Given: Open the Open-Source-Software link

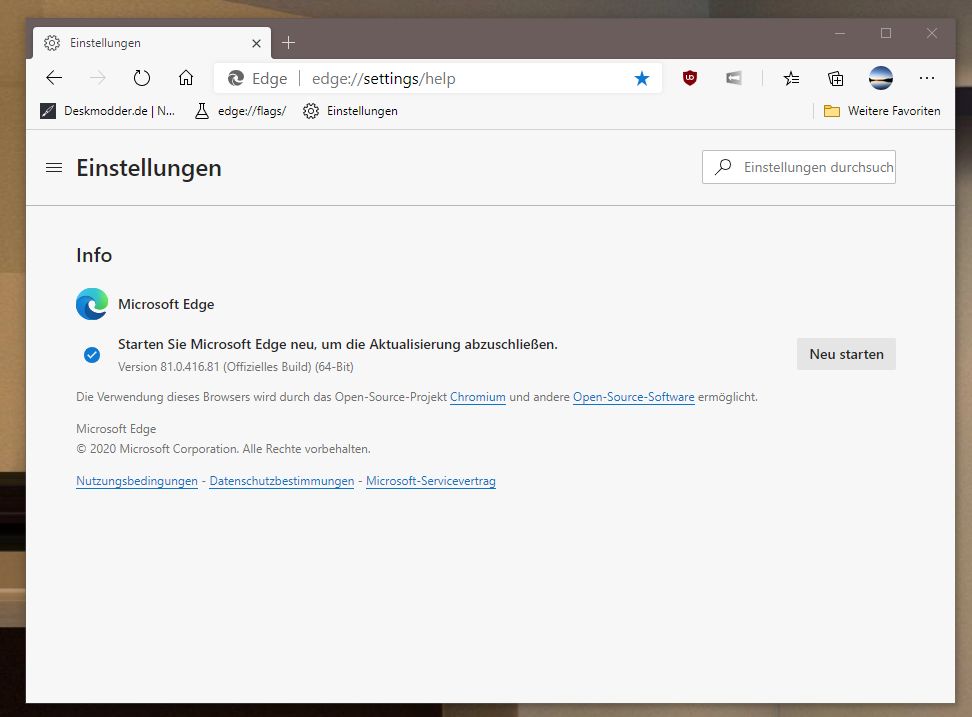Looking at the screenshot, I should tap(634, 397).
